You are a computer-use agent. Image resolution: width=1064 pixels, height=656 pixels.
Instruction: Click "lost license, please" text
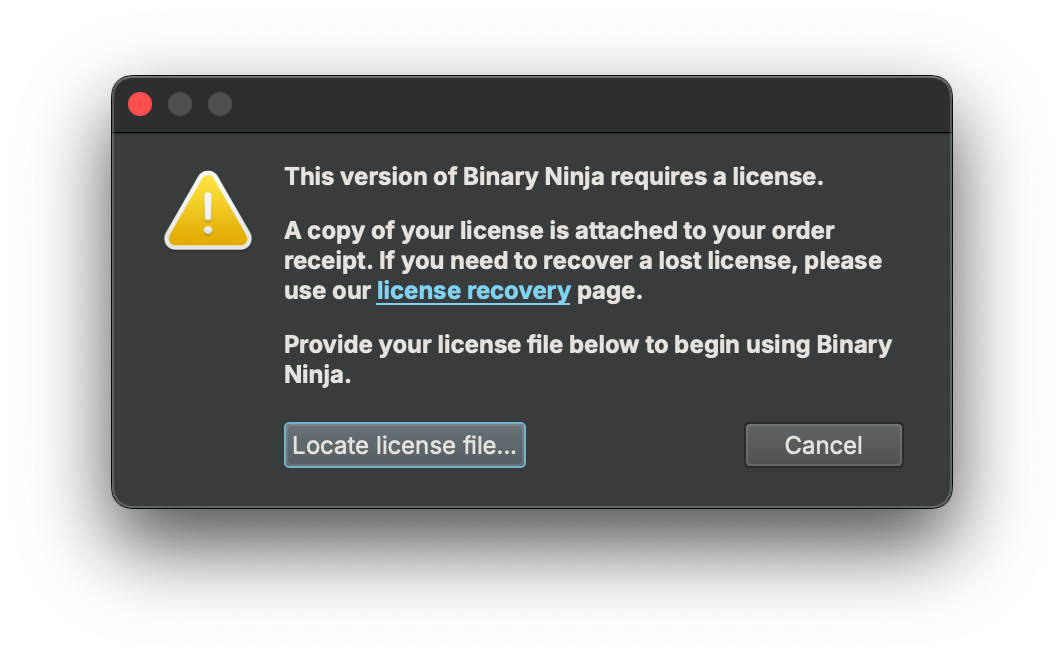770,261
